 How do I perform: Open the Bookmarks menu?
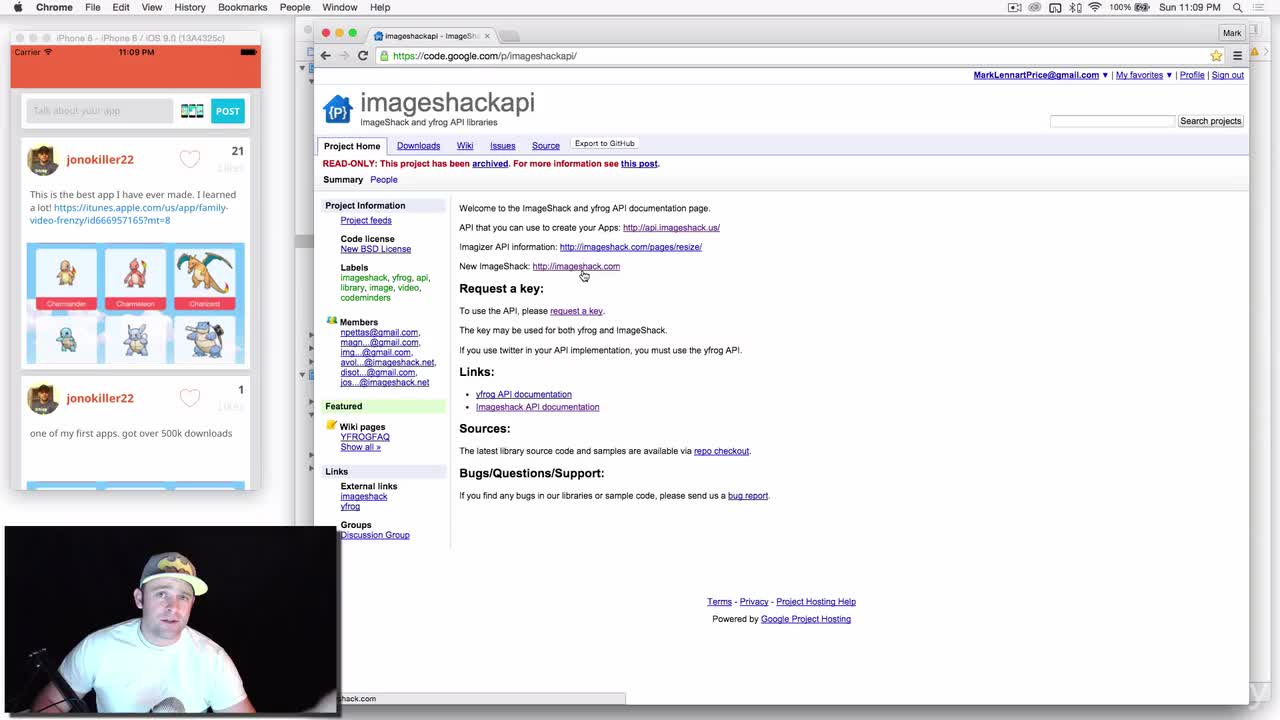point(242,7)
